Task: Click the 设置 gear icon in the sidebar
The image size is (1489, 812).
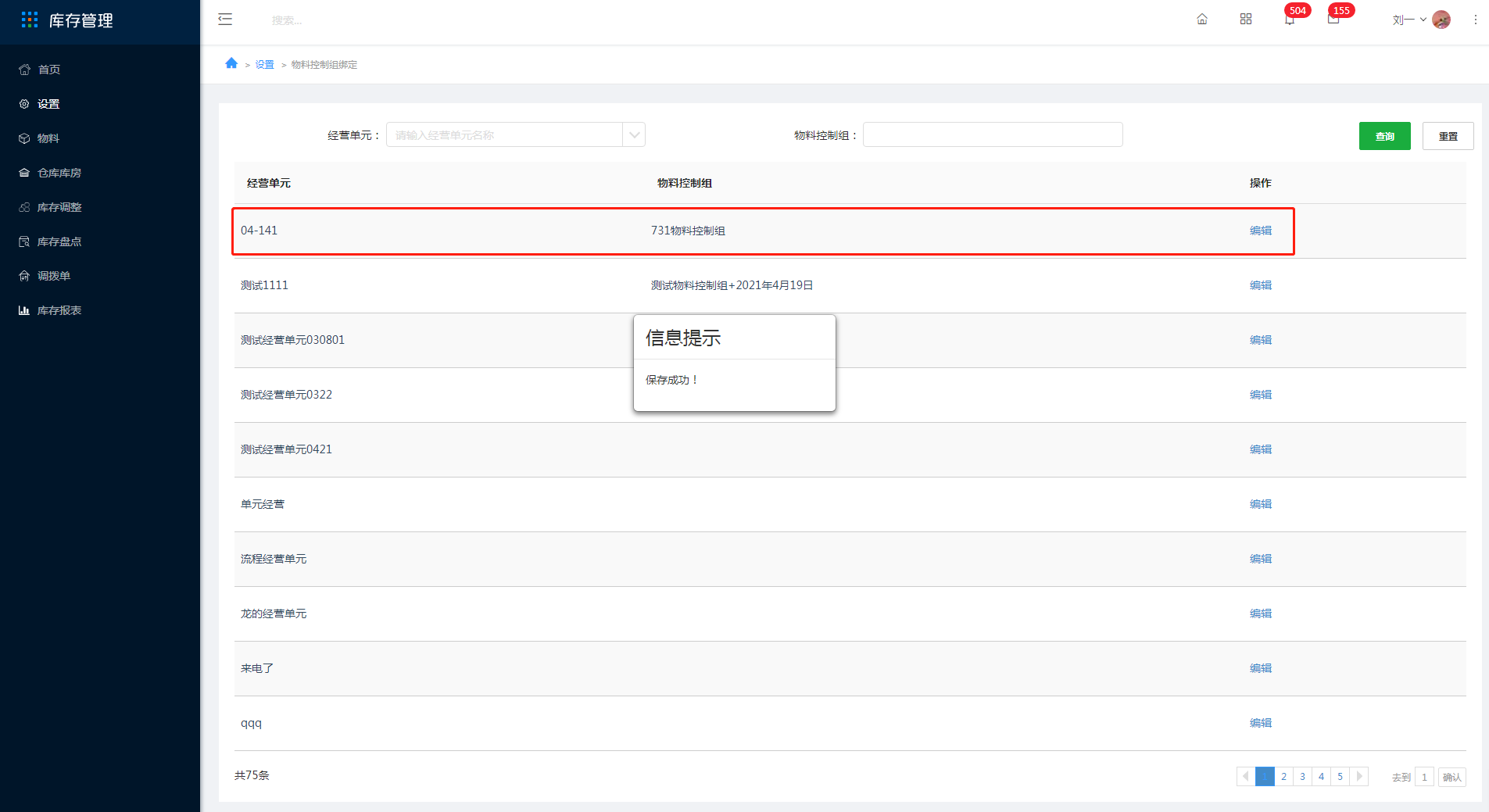Action: tap(24, 104)
